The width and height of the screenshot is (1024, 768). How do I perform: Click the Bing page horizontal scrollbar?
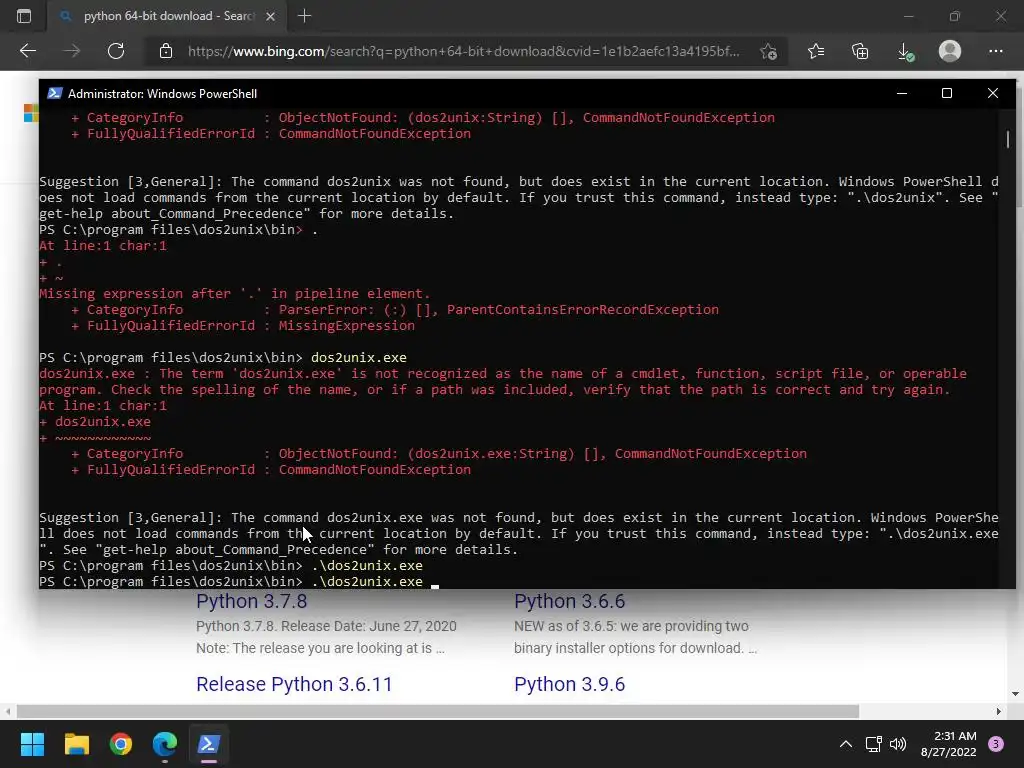pyautogui.click(x=438, y=711)
